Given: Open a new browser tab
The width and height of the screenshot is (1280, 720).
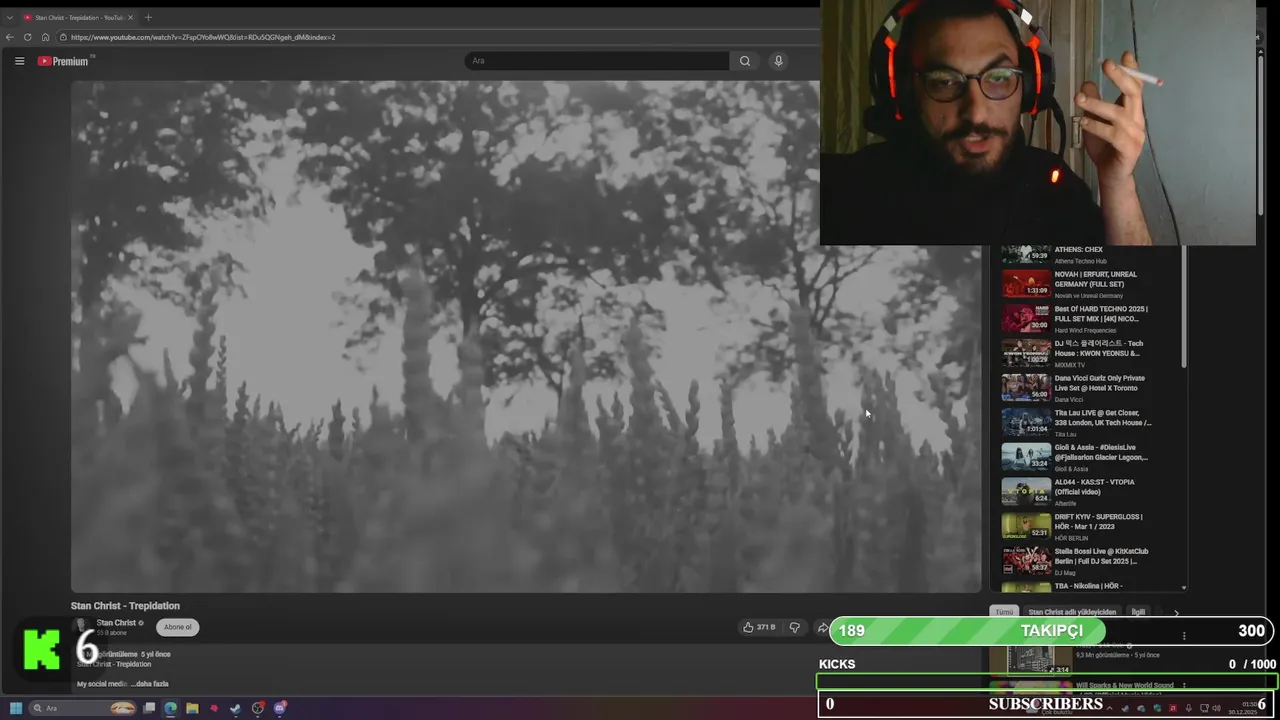Looking at the screenshot, I should 148,17.
